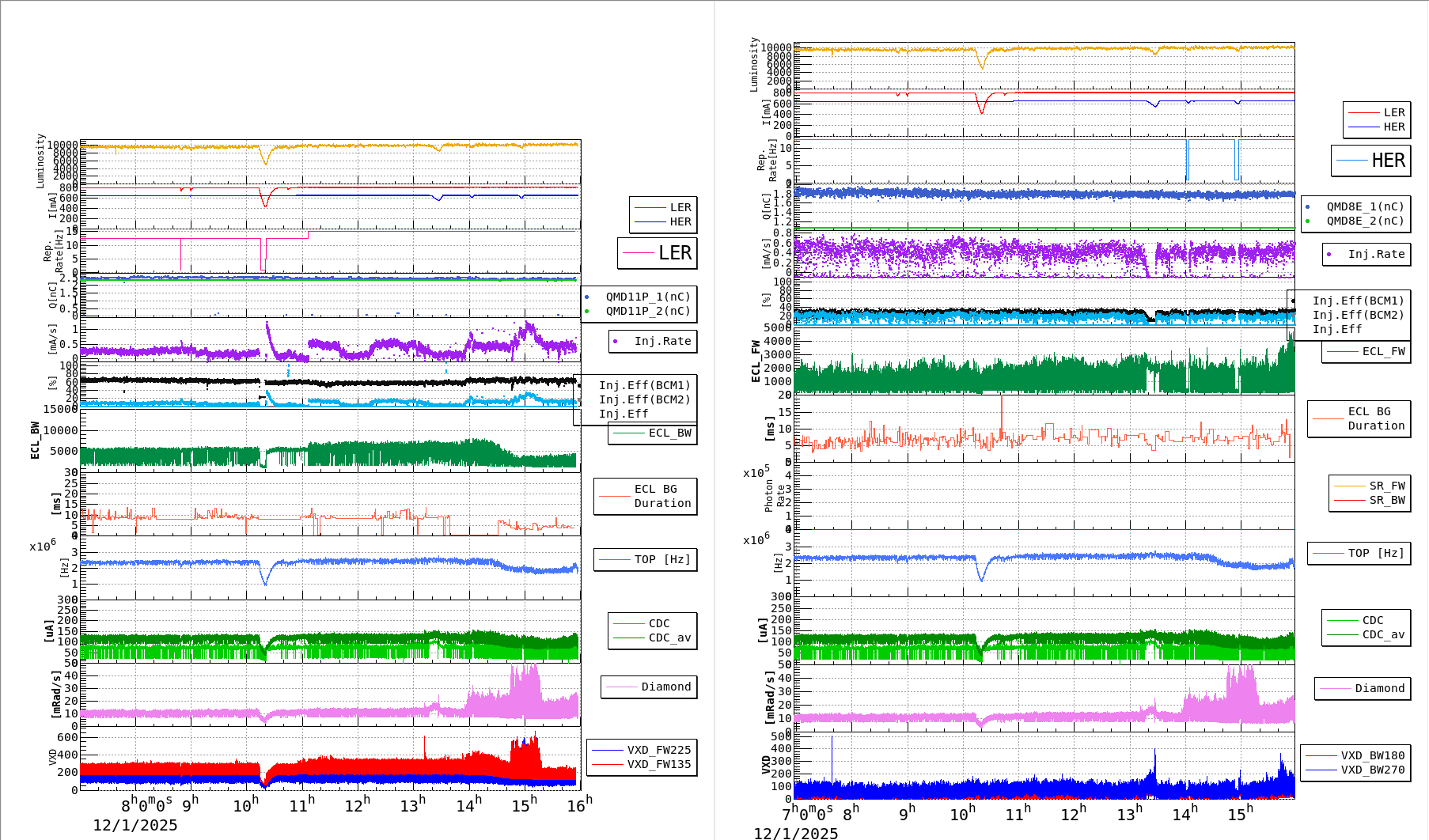Click the Inj.Eff(BCM2) legend entry in right plot

pyautogui.click(x=1358, y=315)
